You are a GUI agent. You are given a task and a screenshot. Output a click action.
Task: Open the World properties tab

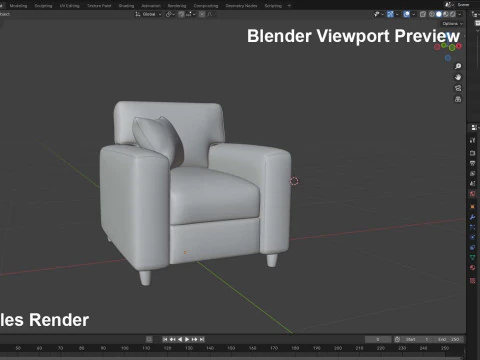[x=472, y=194]
